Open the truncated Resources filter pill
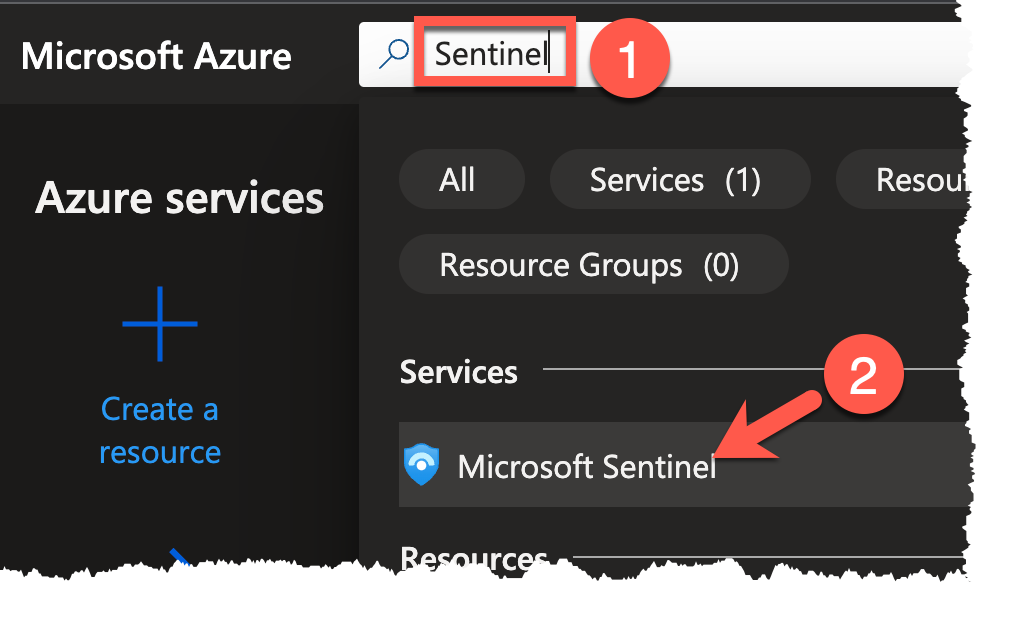The height and width of the screenshot is (630, 1024). 930,179
